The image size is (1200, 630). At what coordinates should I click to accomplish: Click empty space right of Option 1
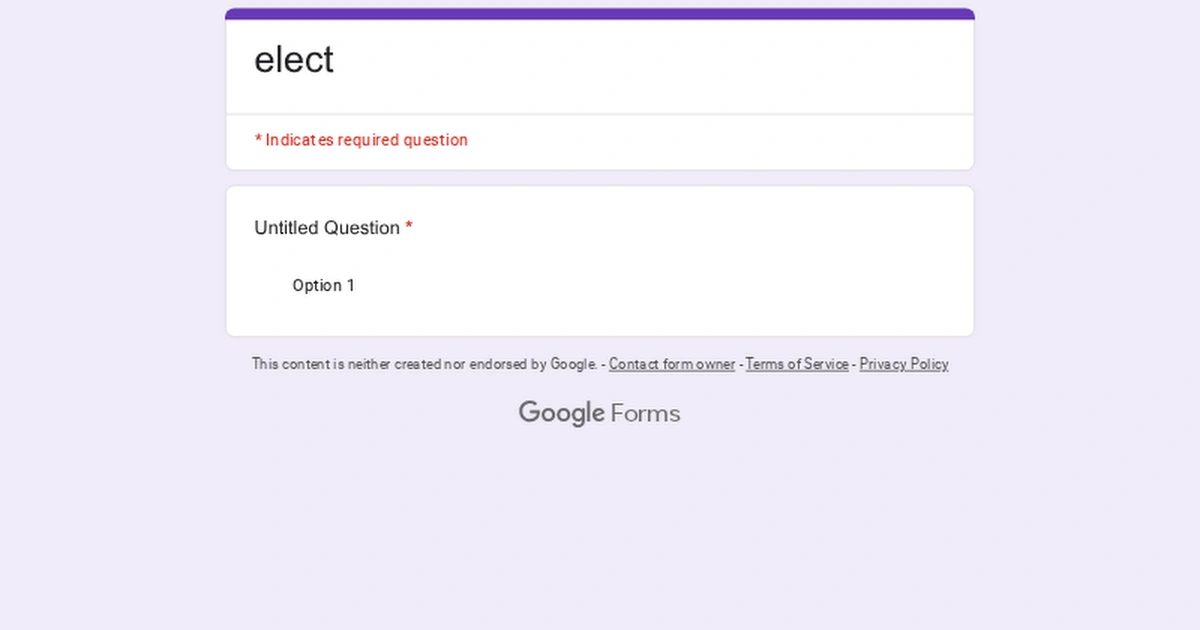pos(650,286)
